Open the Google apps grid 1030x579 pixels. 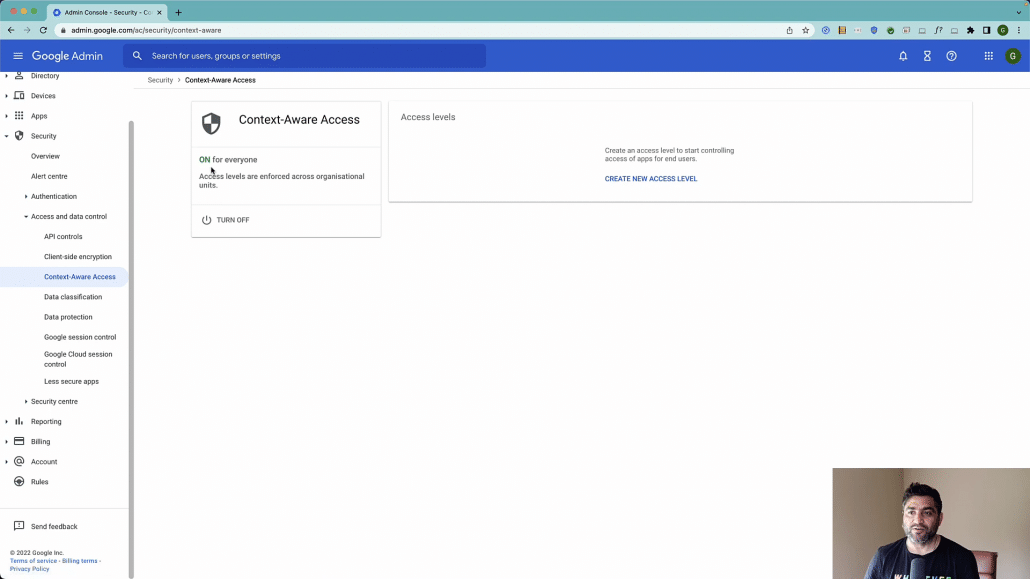(989, 56)
